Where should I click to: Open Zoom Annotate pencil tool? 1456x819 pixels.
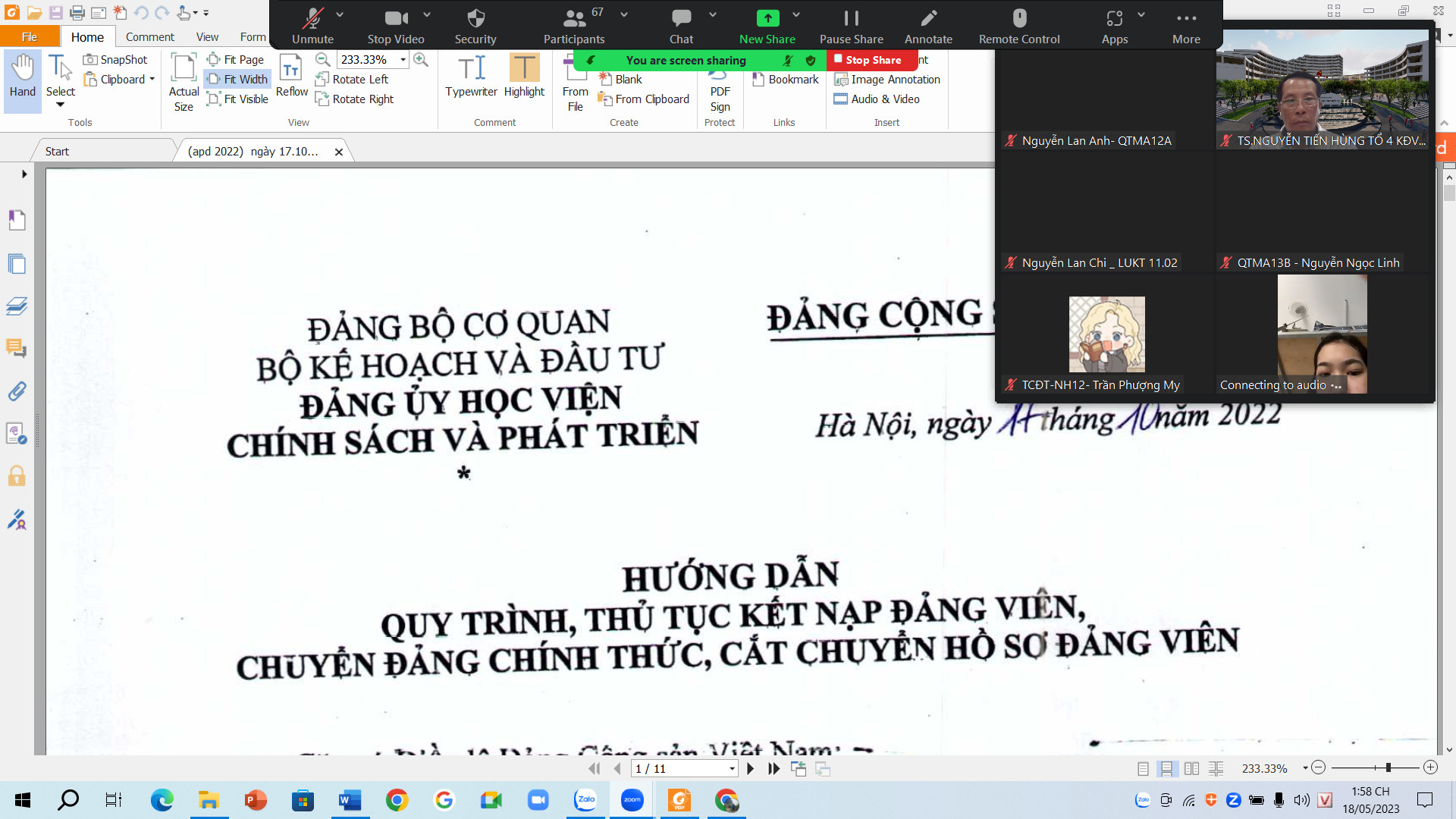(x=928, y=25)
